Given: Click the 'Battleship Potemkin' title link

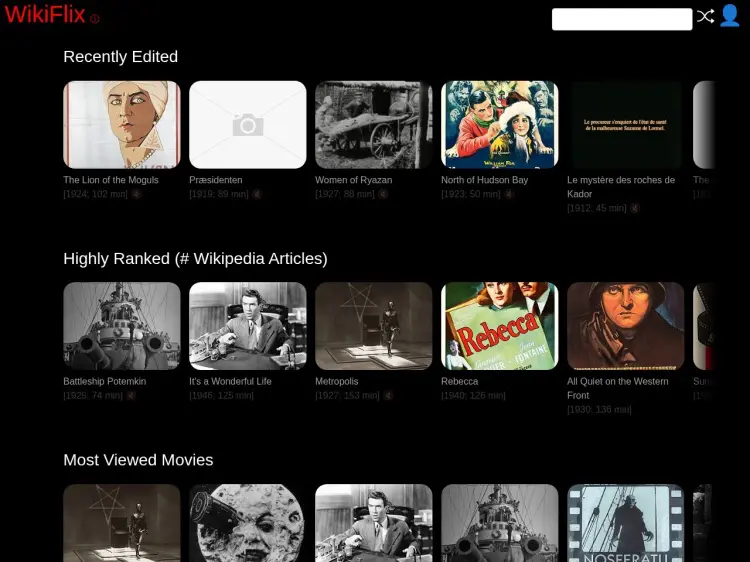Looking at the screenshot, I should click(x=105, y=382).
